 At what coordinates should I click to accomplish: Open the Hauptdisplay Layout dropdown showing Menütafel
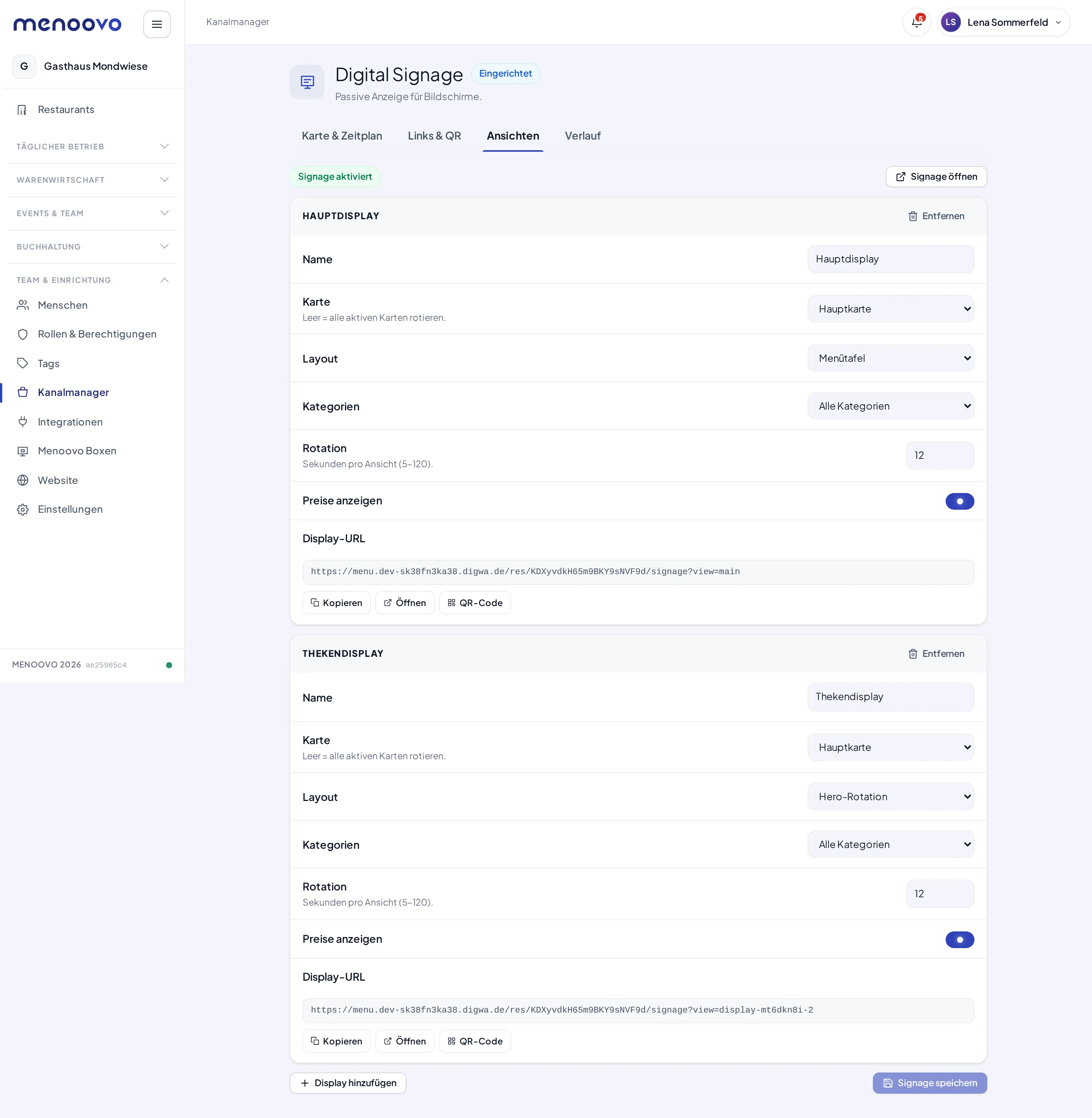891,358
